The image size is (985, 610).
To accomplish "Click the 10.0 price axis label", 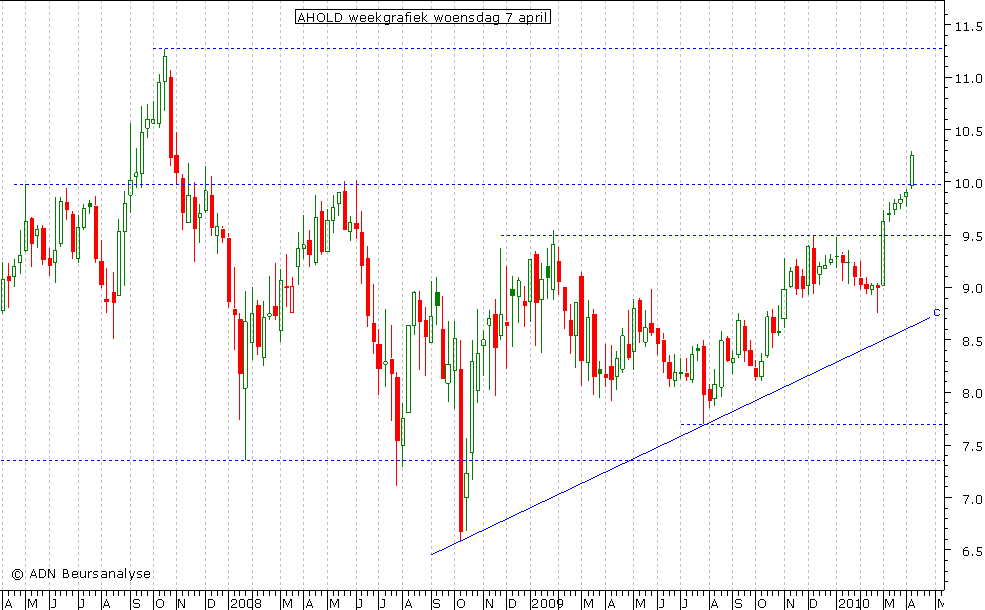I will pyautogui.click(x=968, y=183).
